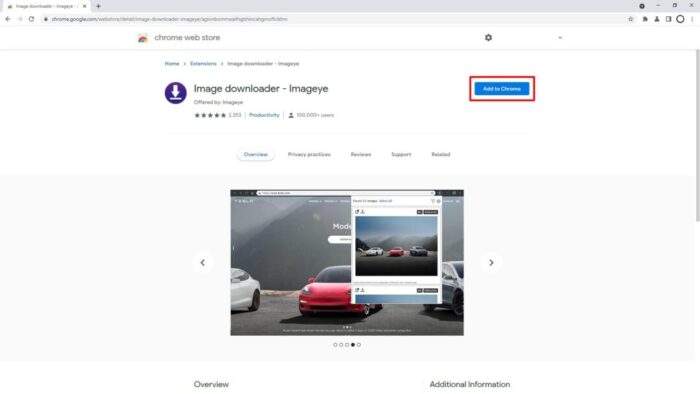This screenshot has width=700, height=394.
Task: Click the Chrome Web Store rainbow logo
Action: pos(142,38)
